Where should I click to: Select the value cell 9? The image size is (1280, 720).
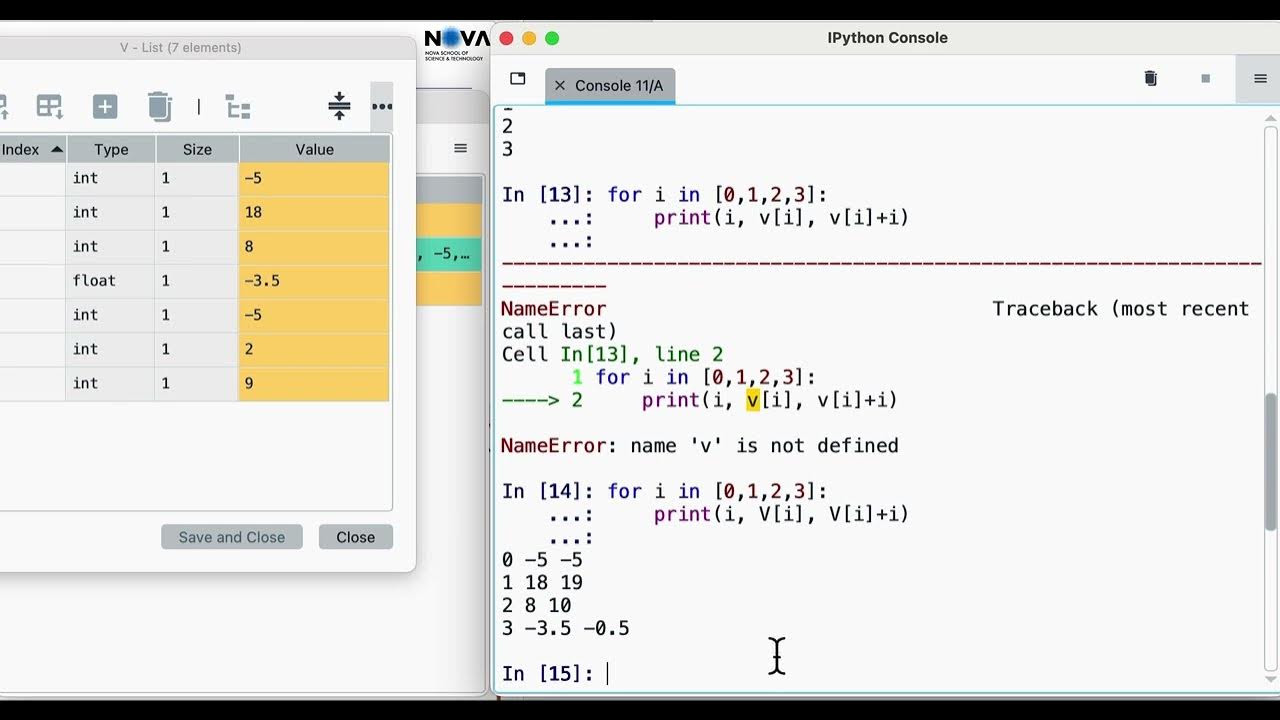point(314,383)
